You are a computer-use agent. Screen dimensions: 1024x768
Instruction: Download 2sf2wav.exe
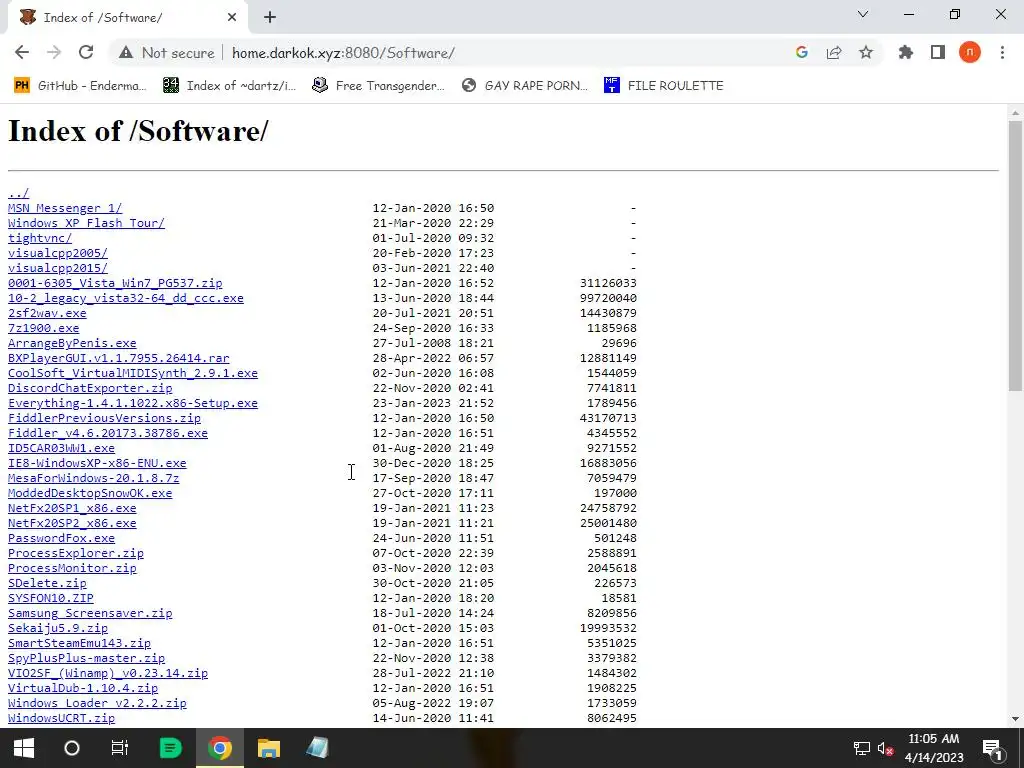[47, 313]
